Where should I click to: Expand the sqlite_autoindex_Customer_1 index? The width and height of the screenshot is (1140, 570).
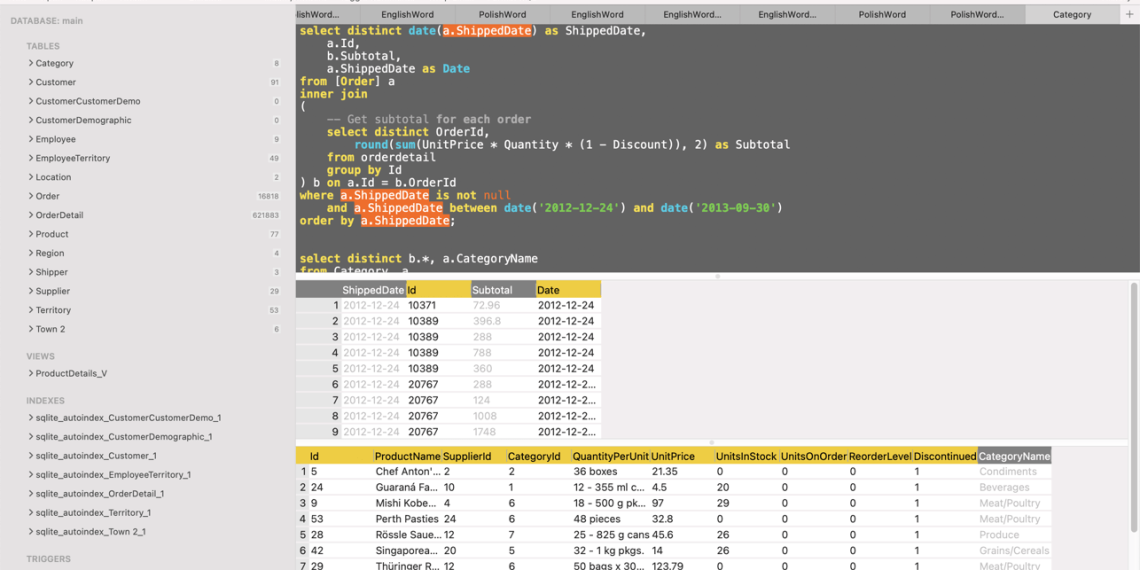(31, 456)
